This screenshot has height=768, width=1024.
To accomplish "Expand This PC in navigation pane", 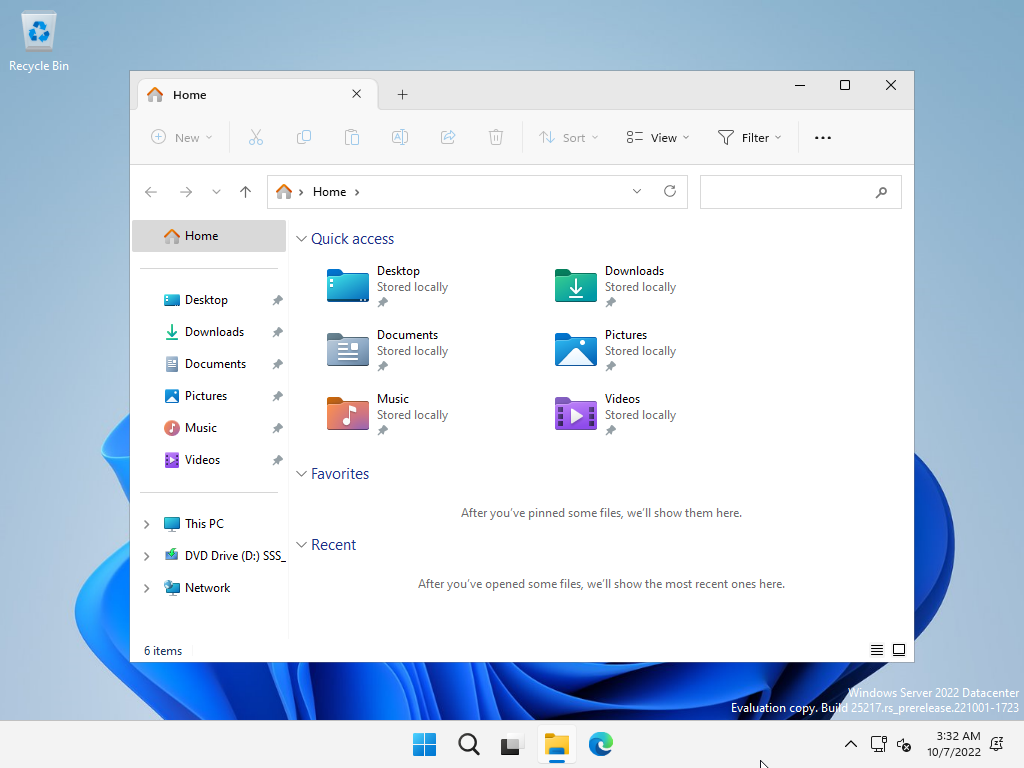I will (x=147, y=524).
